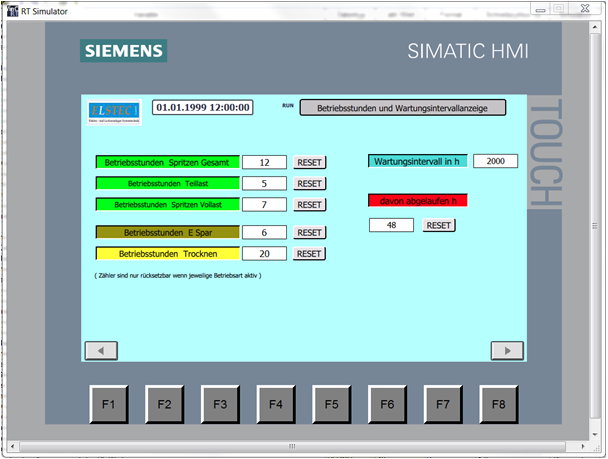
Task: Select the abgelaufen hours field showing 48
Action: point(391,225)
